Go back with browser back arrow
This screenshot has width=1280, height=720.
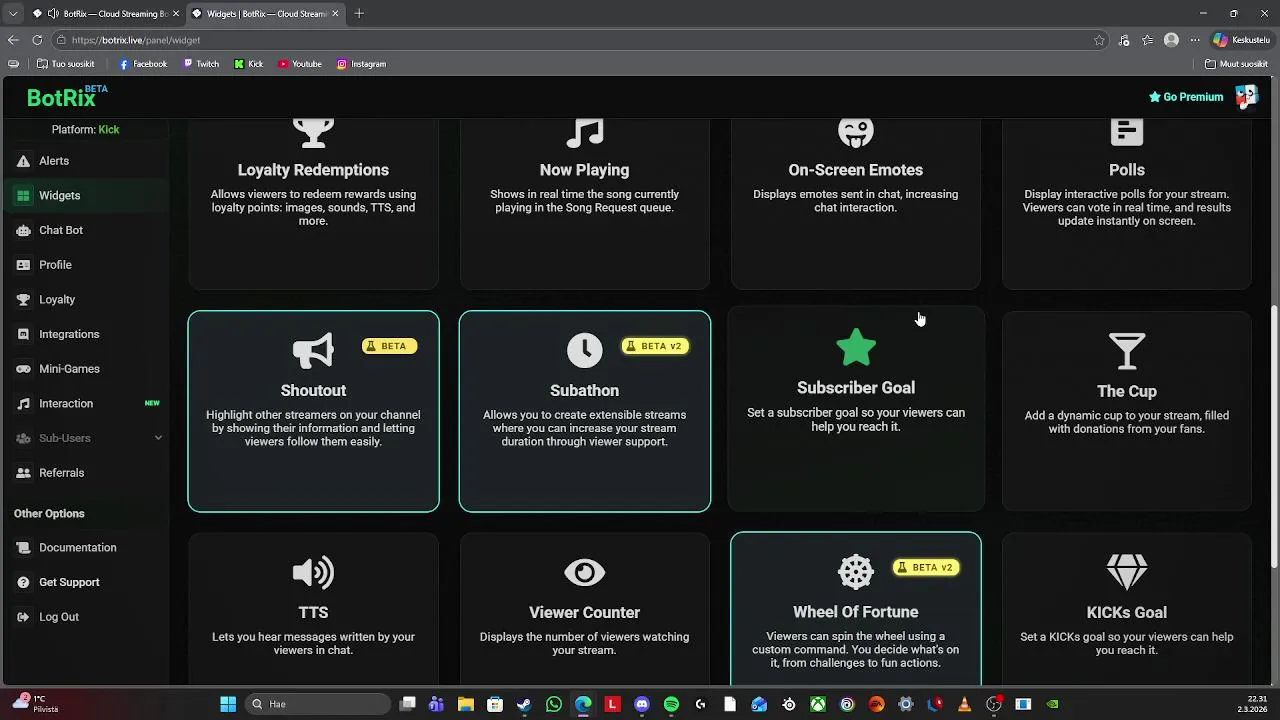coord(13,40)
